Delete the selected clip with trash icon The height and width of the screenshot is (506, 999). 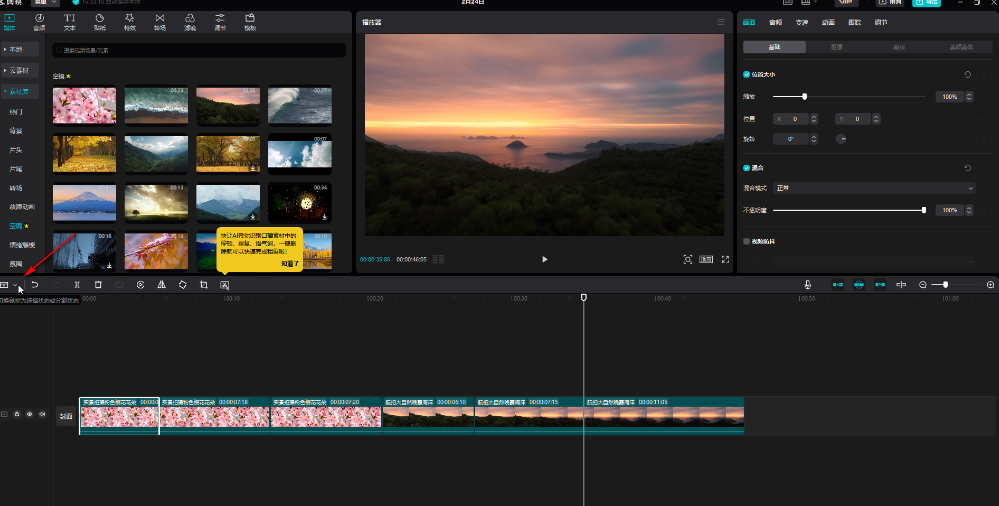pos(98,285)
